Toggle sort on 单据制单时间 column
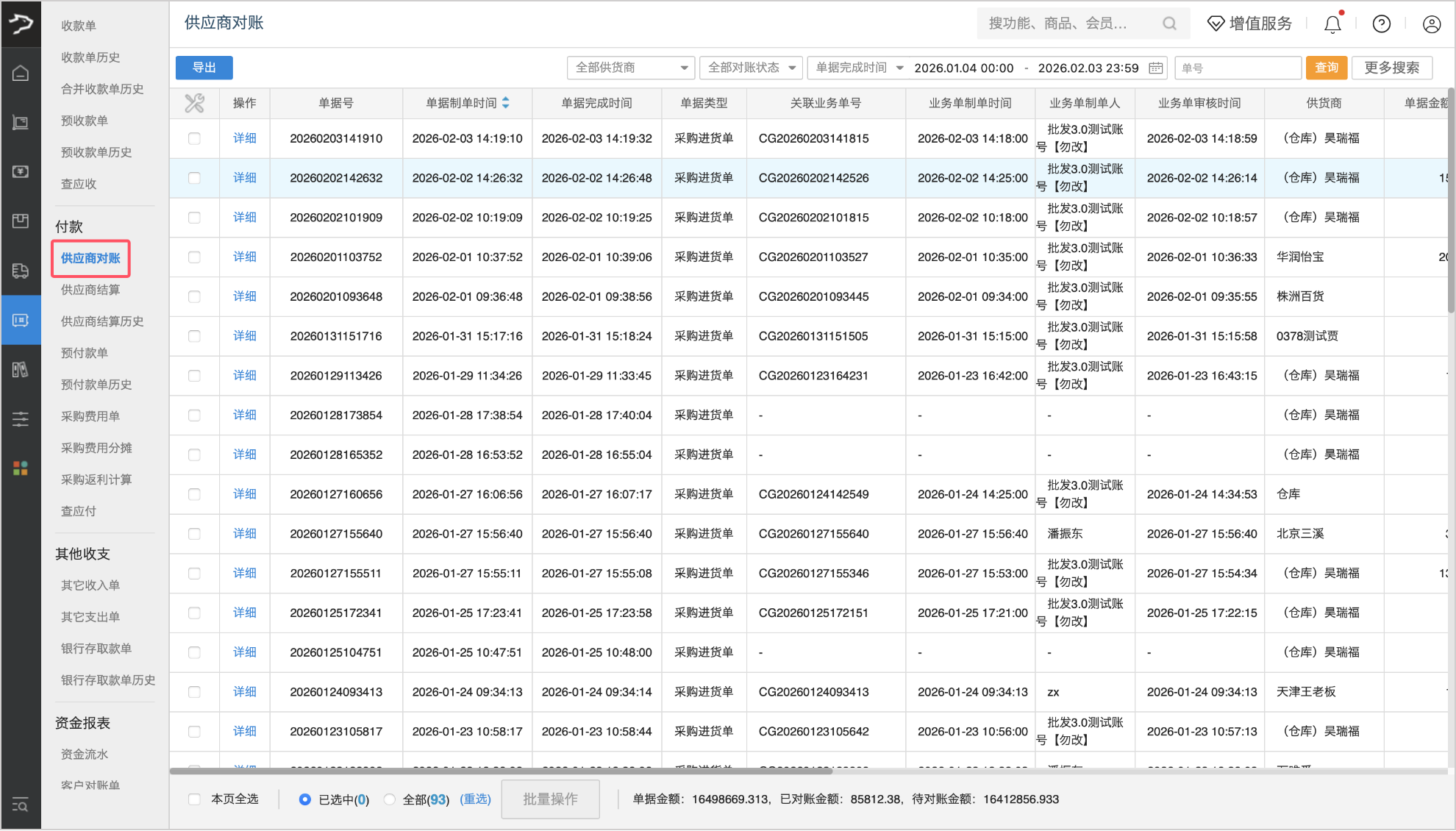Screen dimensions: 1456x831 (506, 104)
